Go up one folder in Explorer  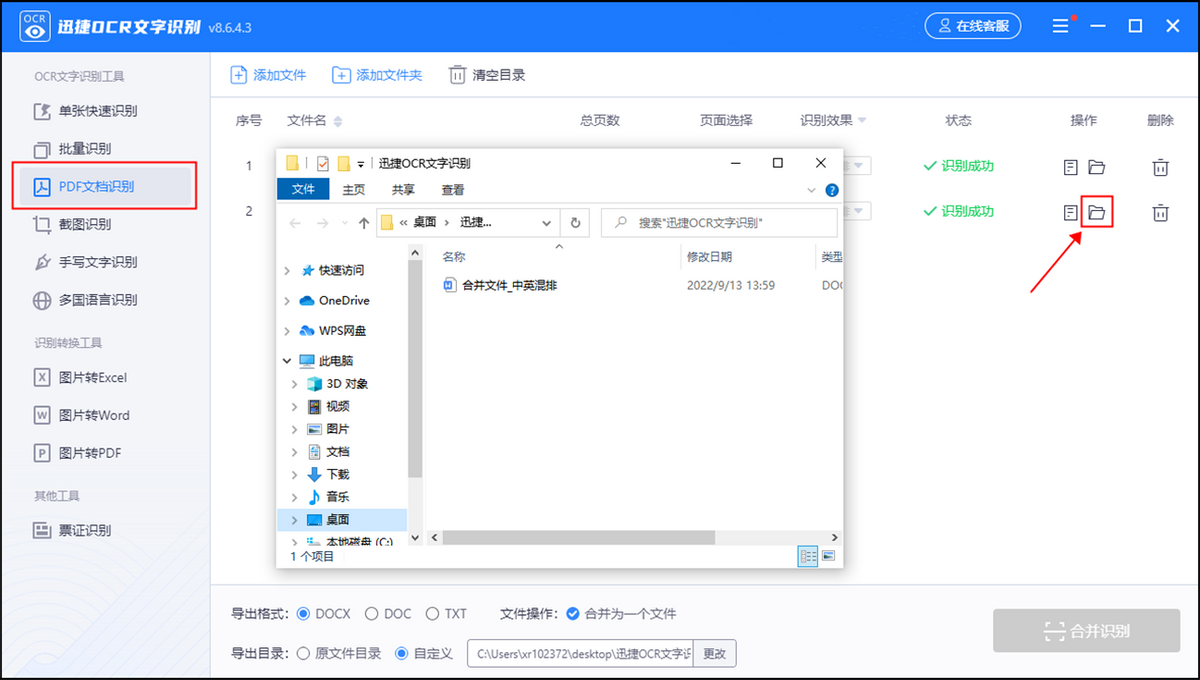pyautogui.click(x=364, y=223)
